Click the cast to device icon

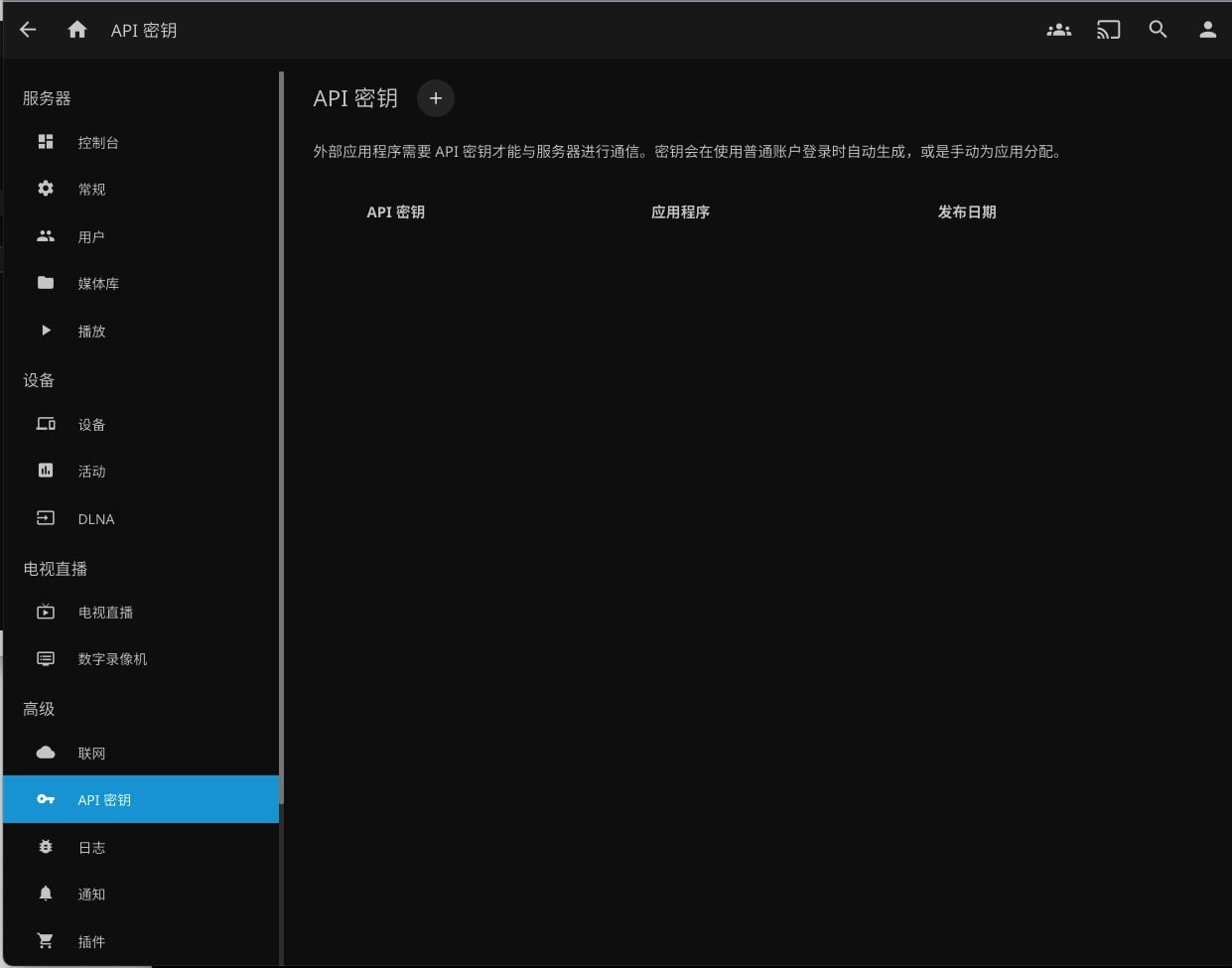point(1108,30)
